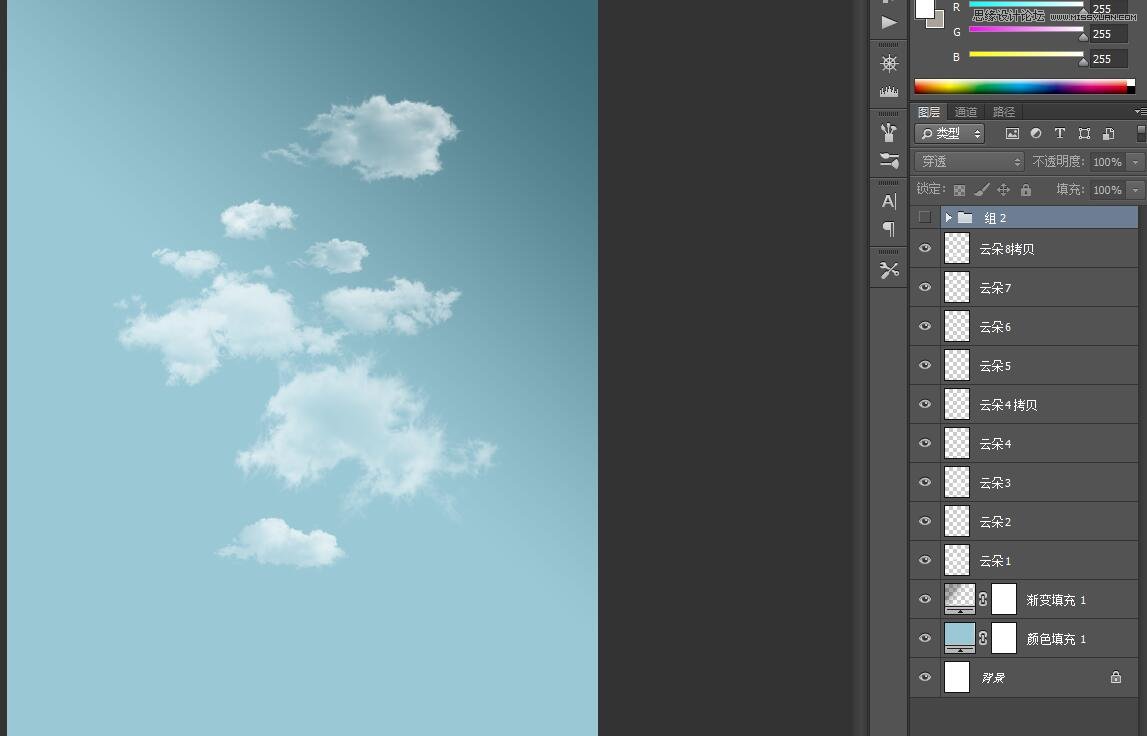Image resolution: width=1147 pixels, height=736 pixels.
Task: Switch to the 路径 tab
Action: [1004, 111]
